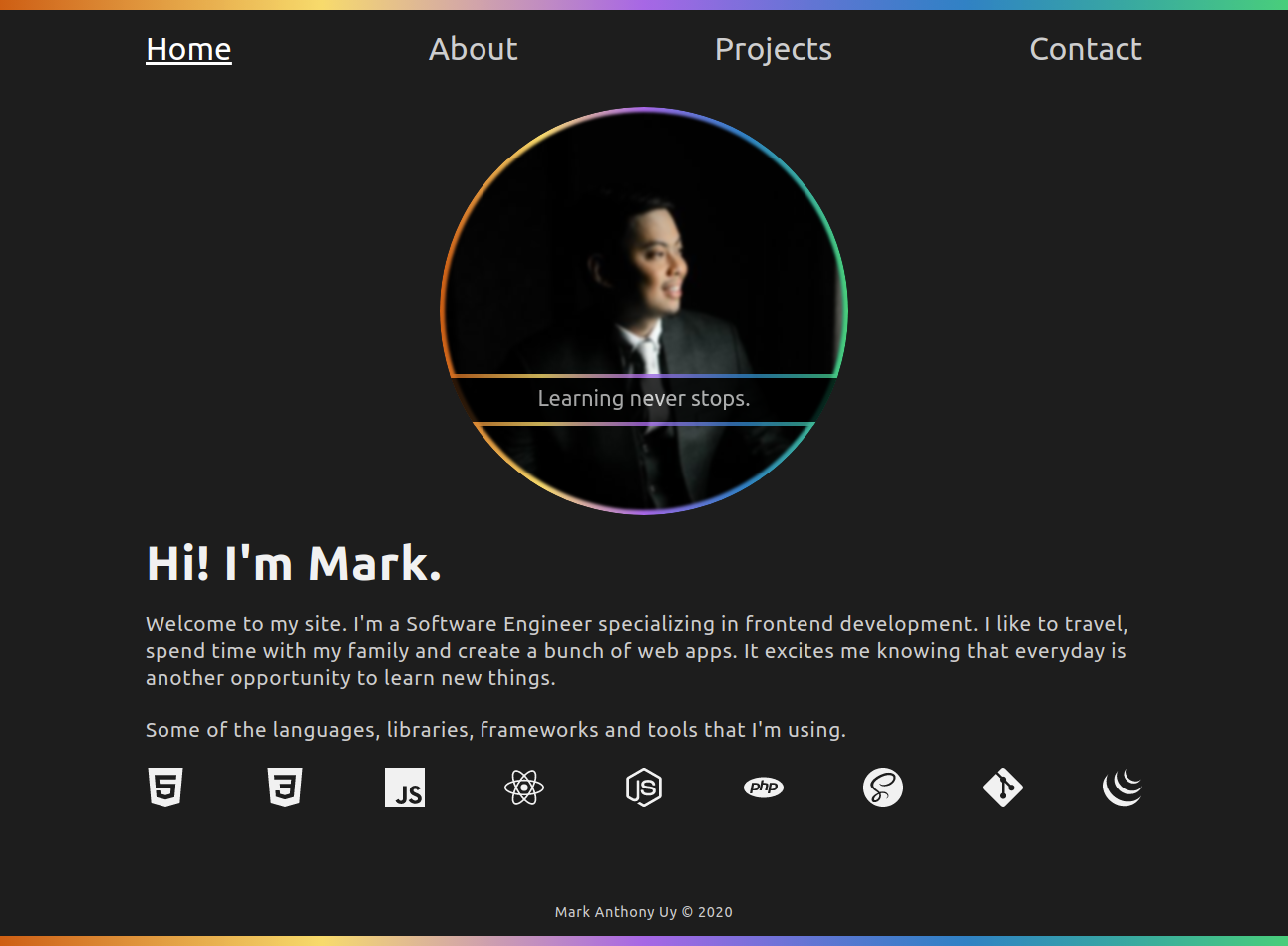Screen dimensions: 1288x946
Task: Open the Contact page
Action: (x=1086, y=48)
